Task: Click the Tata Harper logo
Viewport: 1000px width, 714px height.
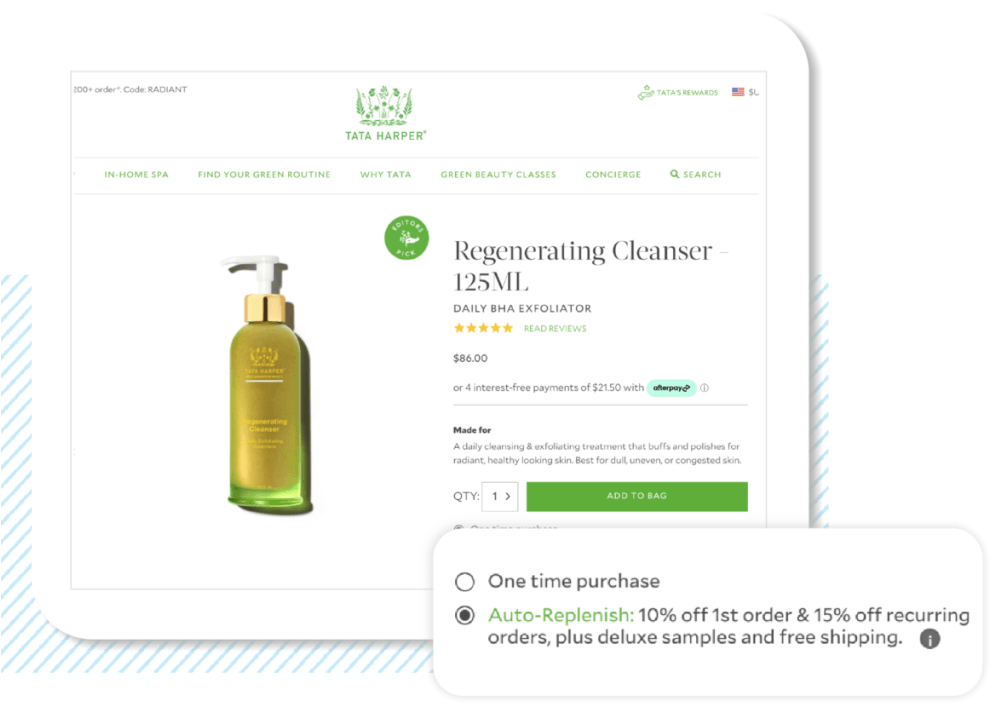Action: tap(385, 113)
